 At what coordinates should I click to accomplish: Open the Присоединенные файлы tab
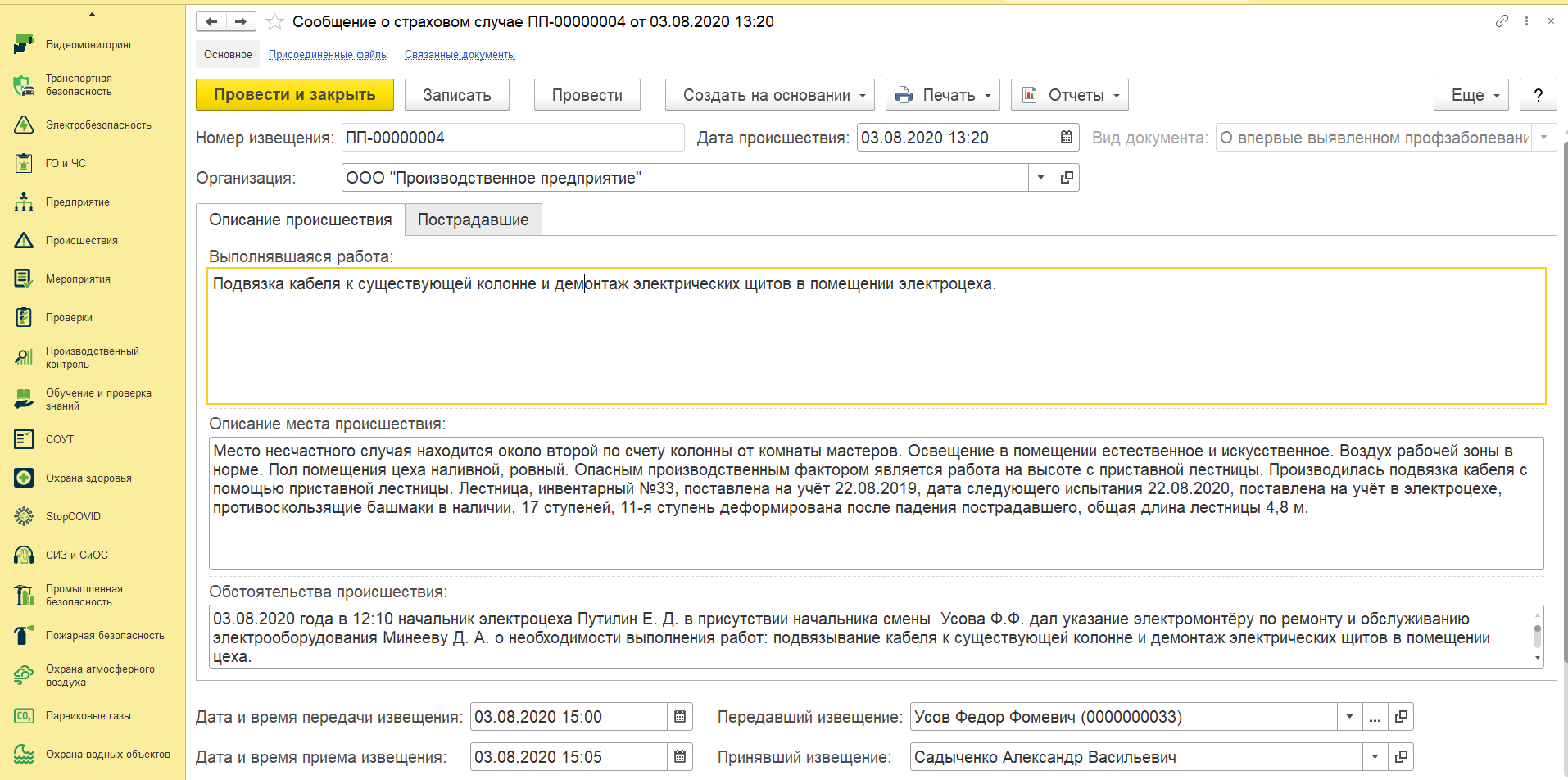[328, 55]
